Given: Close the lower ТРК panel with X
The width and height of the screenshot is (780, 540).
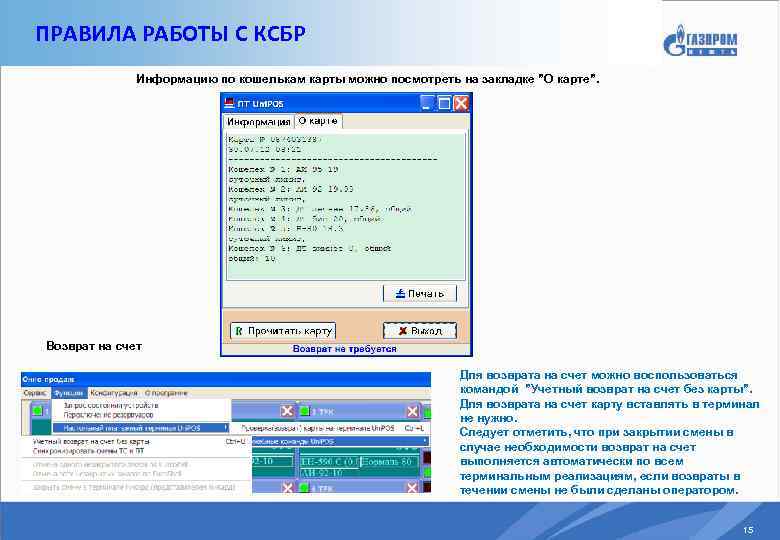Looking at the screenshot, I should pos(412,488).
